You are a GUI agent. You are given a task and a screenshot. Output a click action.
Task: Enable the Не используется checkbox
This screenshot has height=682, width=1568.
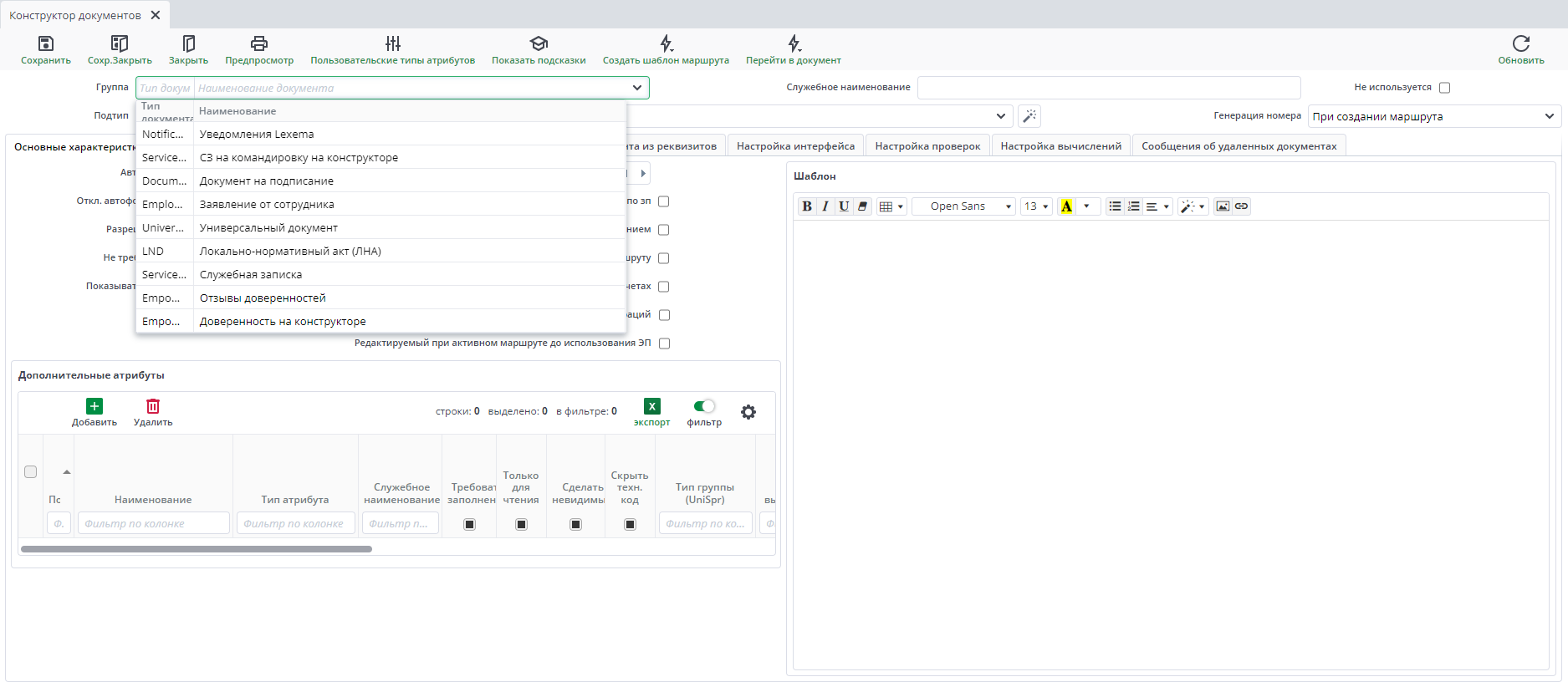[x=1444, y=88]
